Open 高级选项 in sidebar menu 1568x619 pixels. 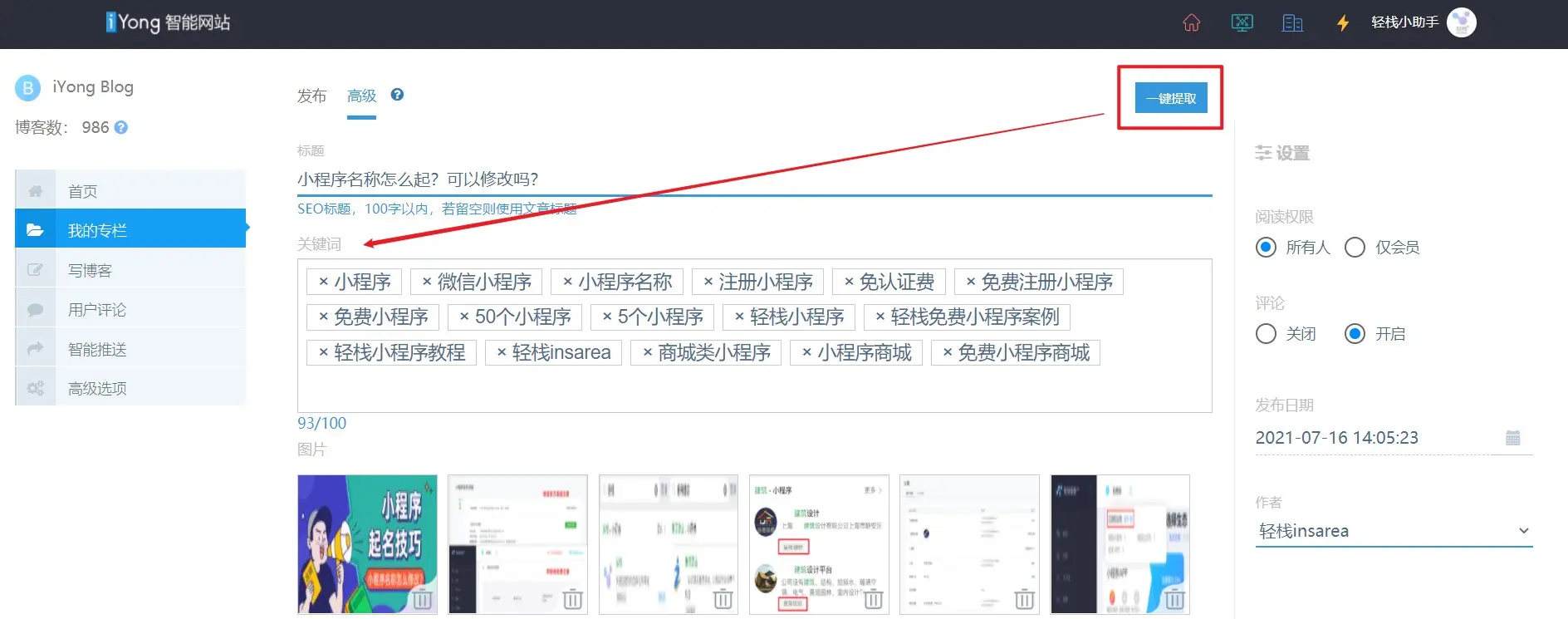[97, 388]
